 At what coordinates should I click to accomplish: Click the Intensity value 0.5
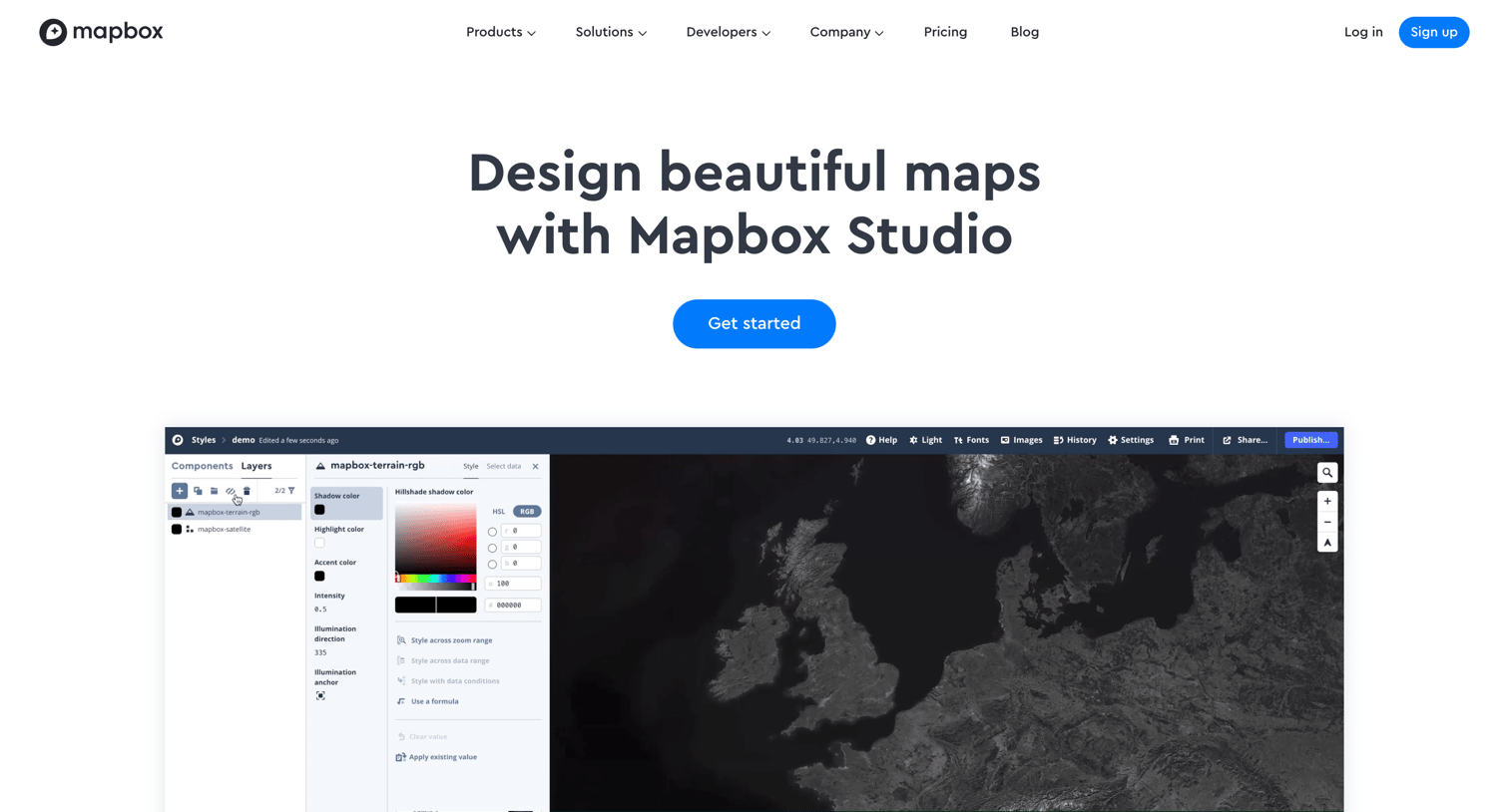[320, 609]
